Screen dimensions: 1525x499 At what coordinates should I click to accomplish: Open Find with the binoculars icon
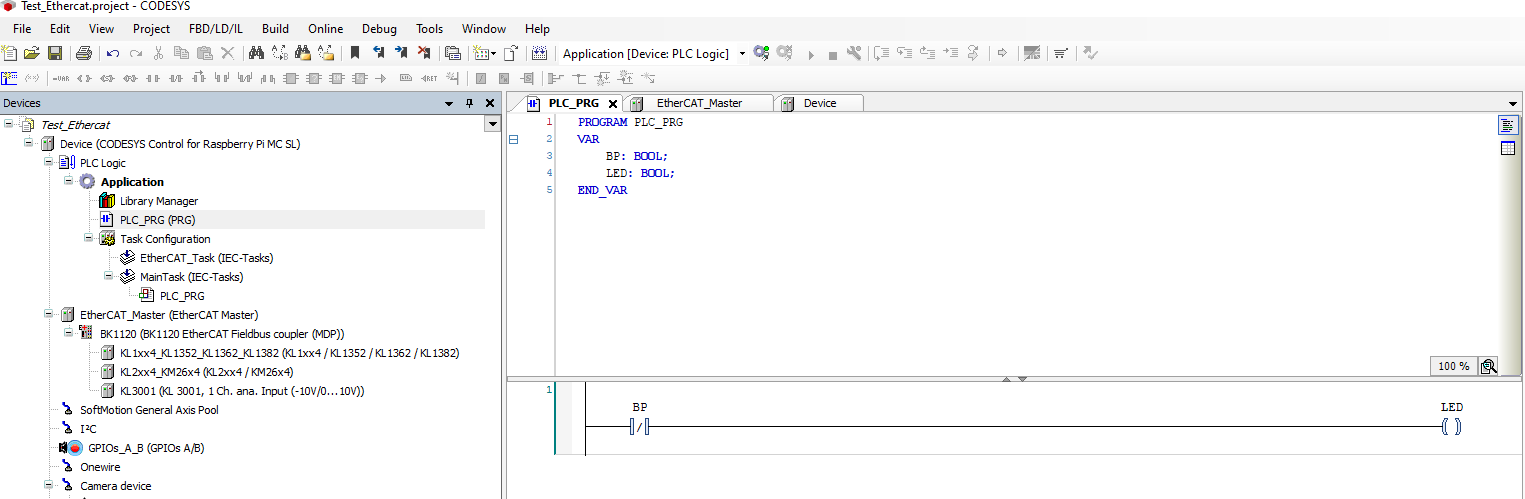(x=256, y=53)
